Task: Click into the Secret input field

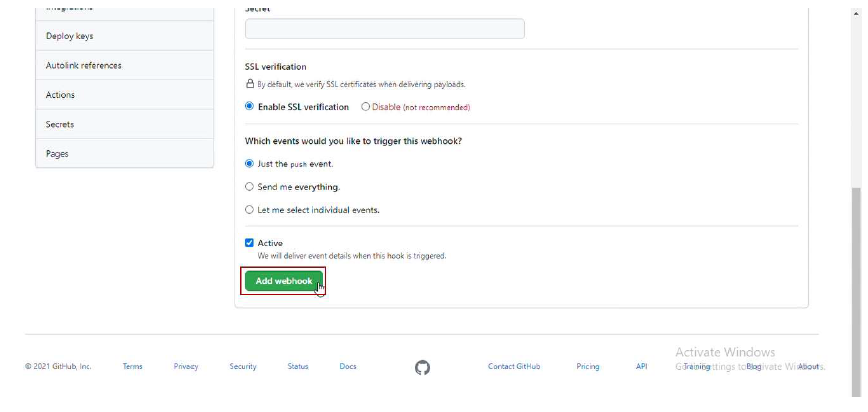Action: [x=385, y=29]
